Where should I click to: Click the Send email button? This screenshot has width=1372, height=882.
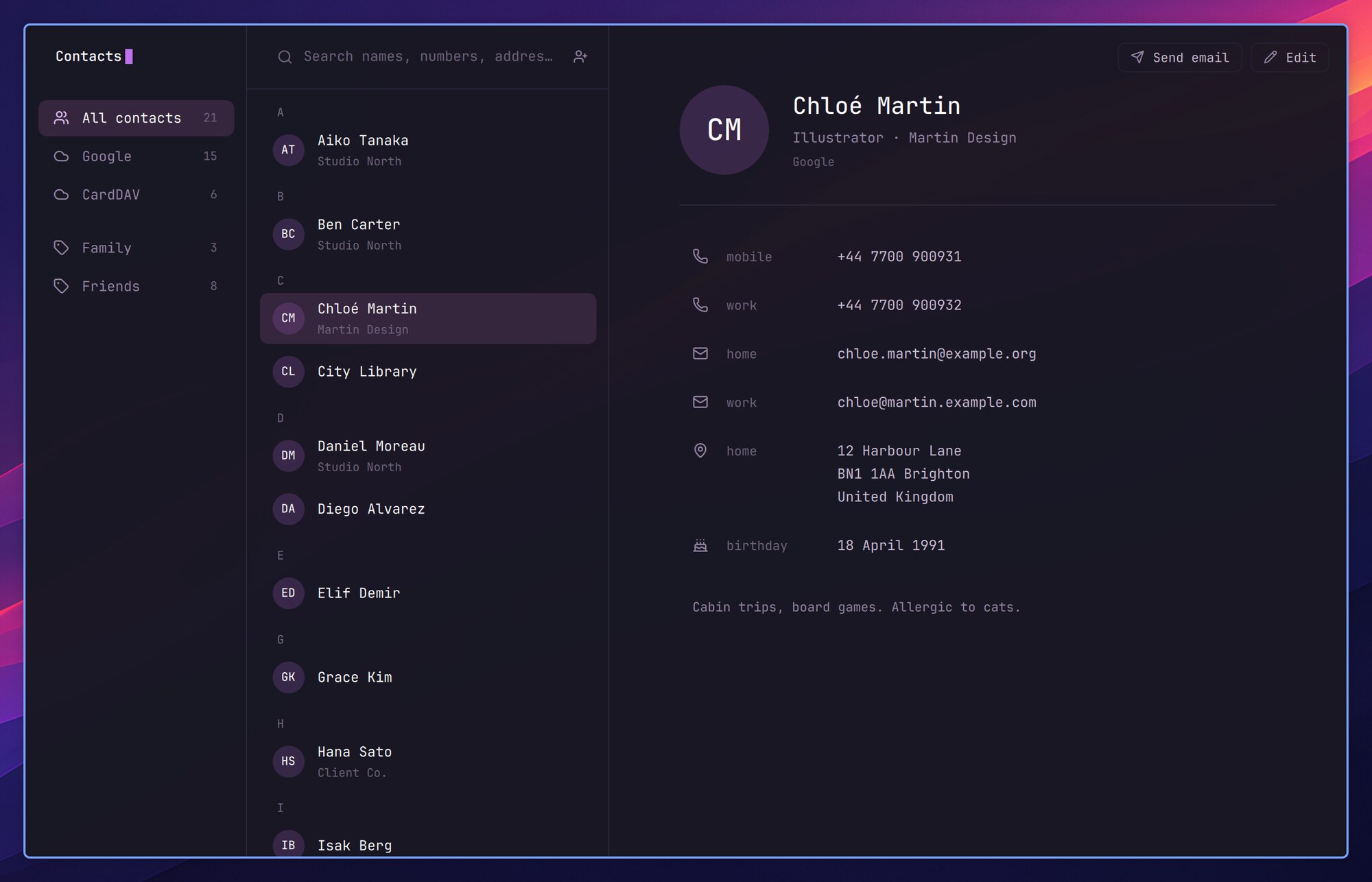1179,58
